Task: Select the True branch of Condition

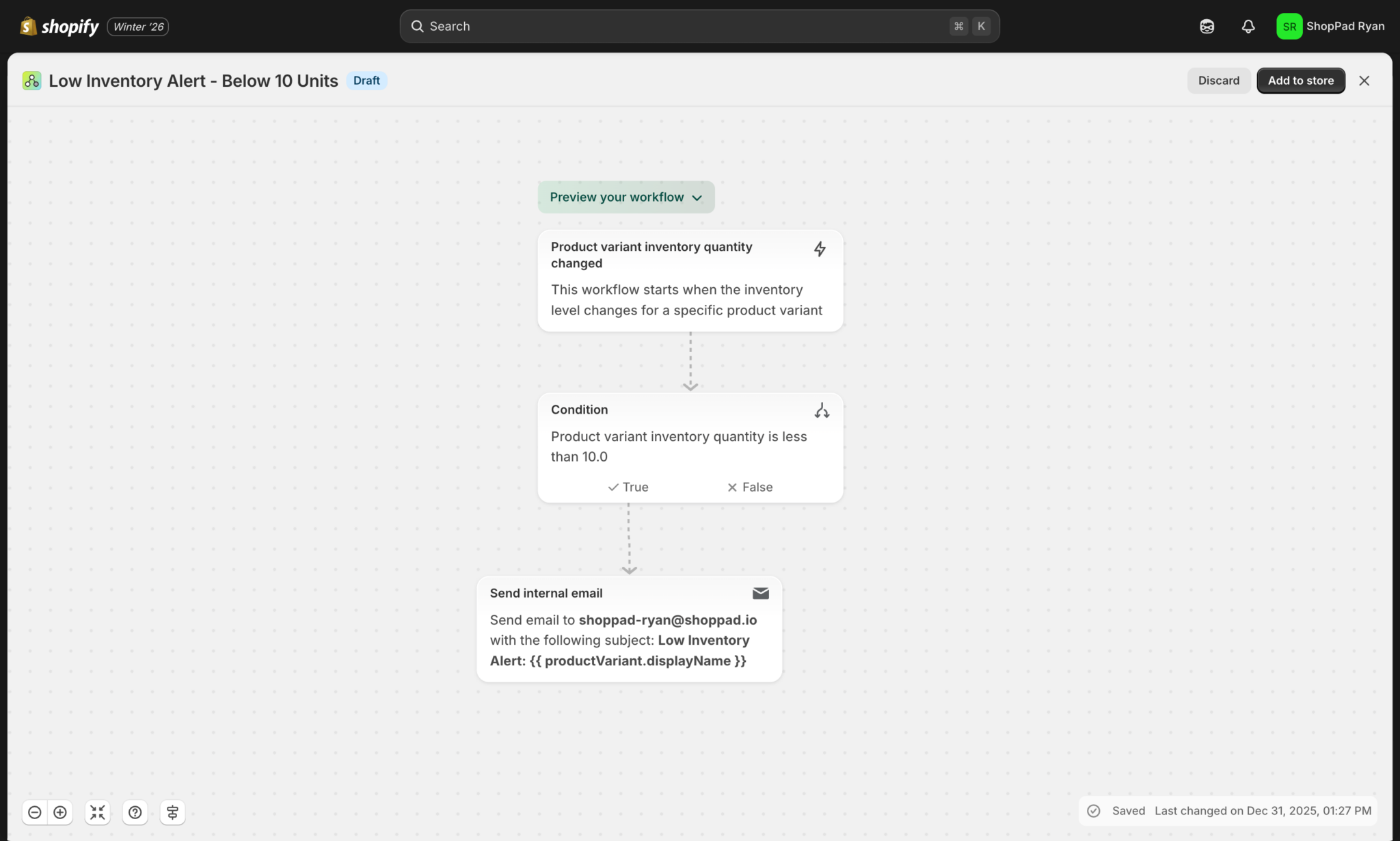Action: (x=628, y=487)
